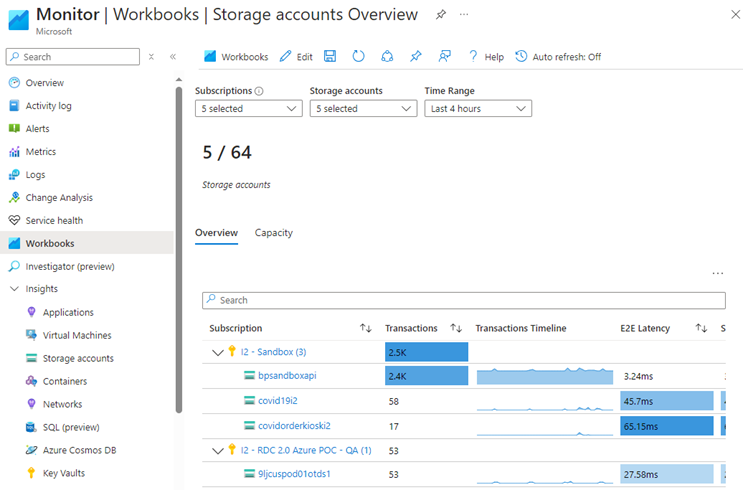Click the Subscriptions info icon
Viewport: 743px width, 490px height.
coord(259,91)
